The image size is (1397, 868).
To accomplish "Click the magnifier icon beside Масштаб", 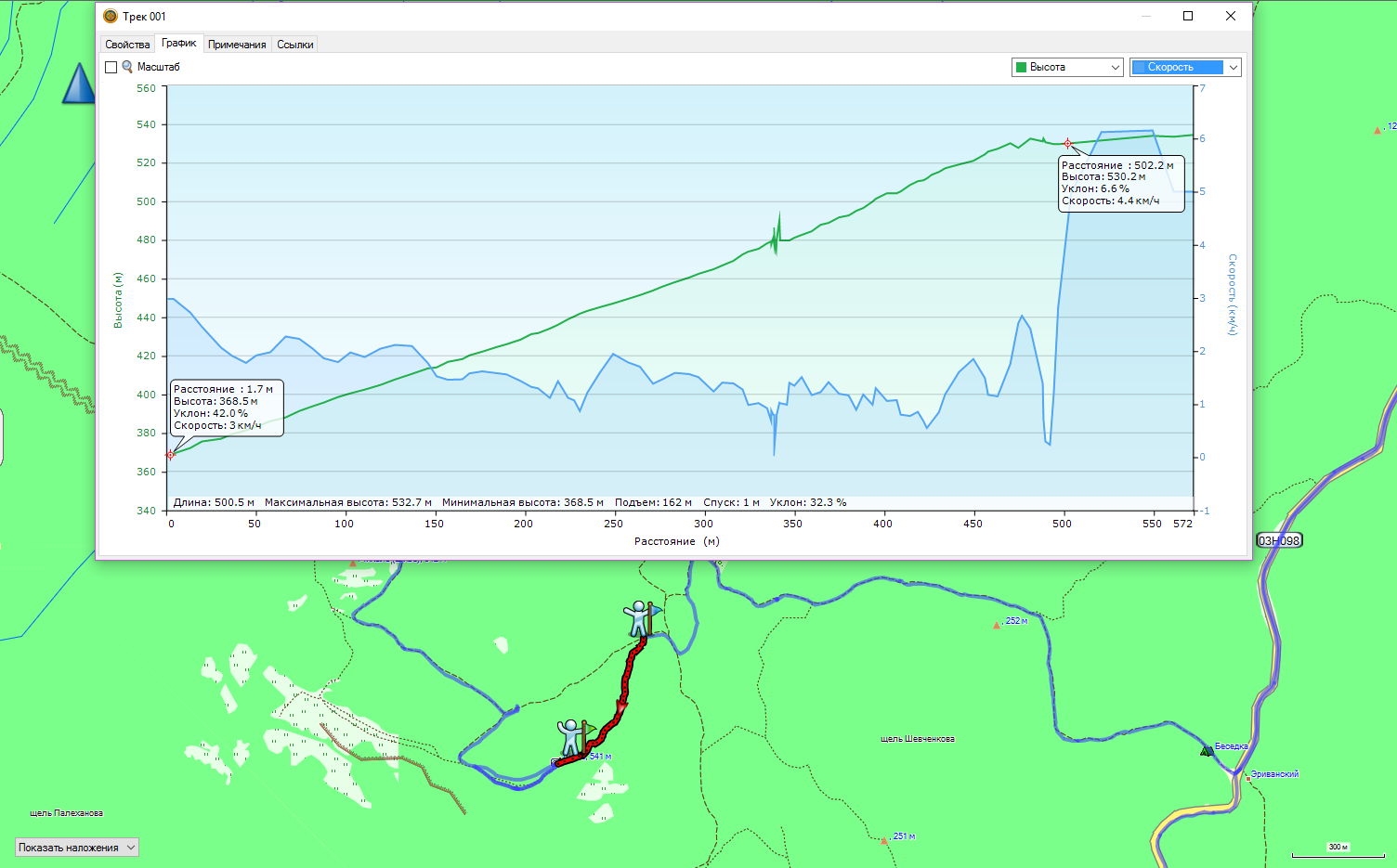I will [x=127, y=67].
